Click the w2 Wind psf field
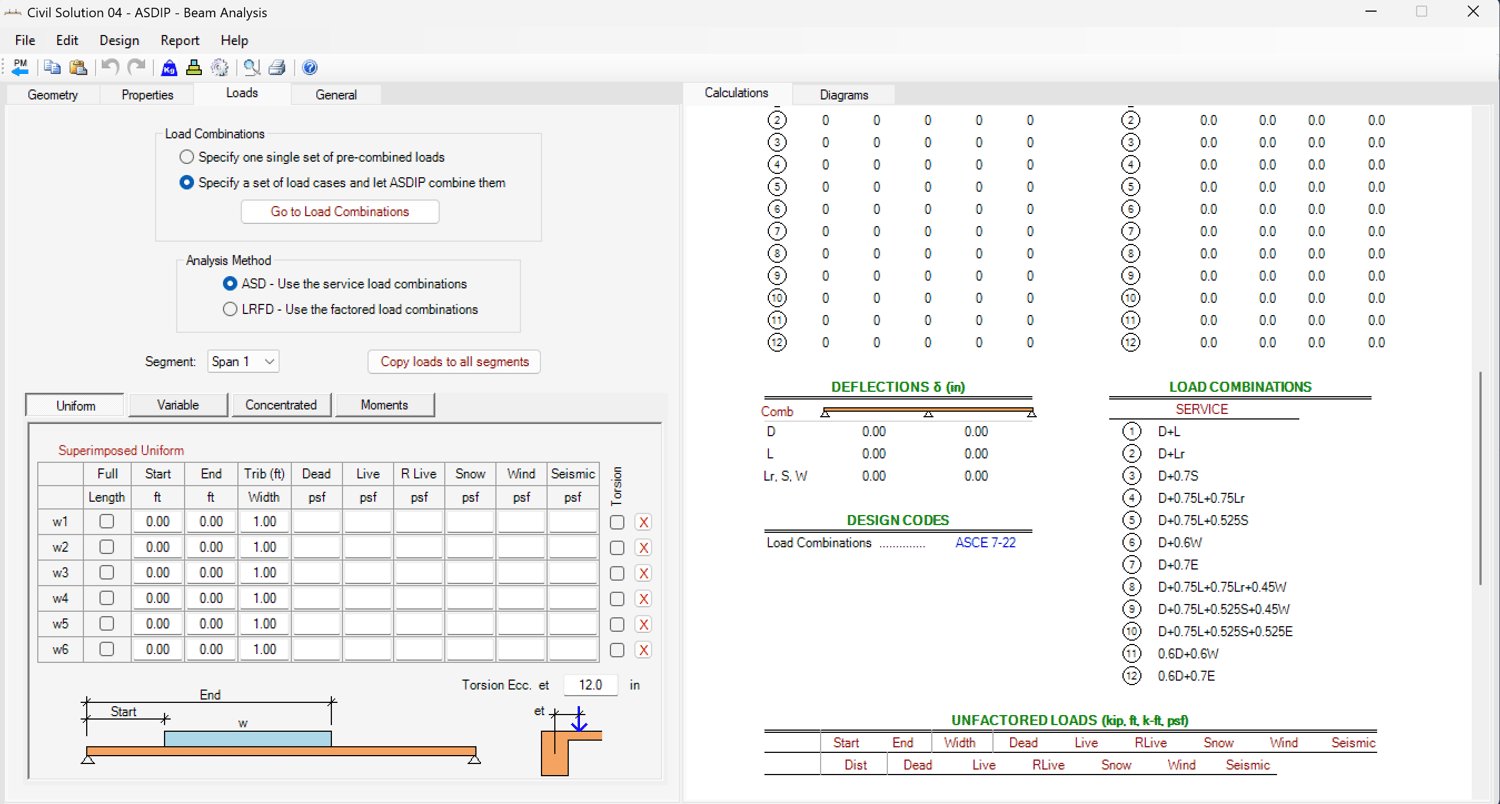1500x804 pixels. coord(521,547)
